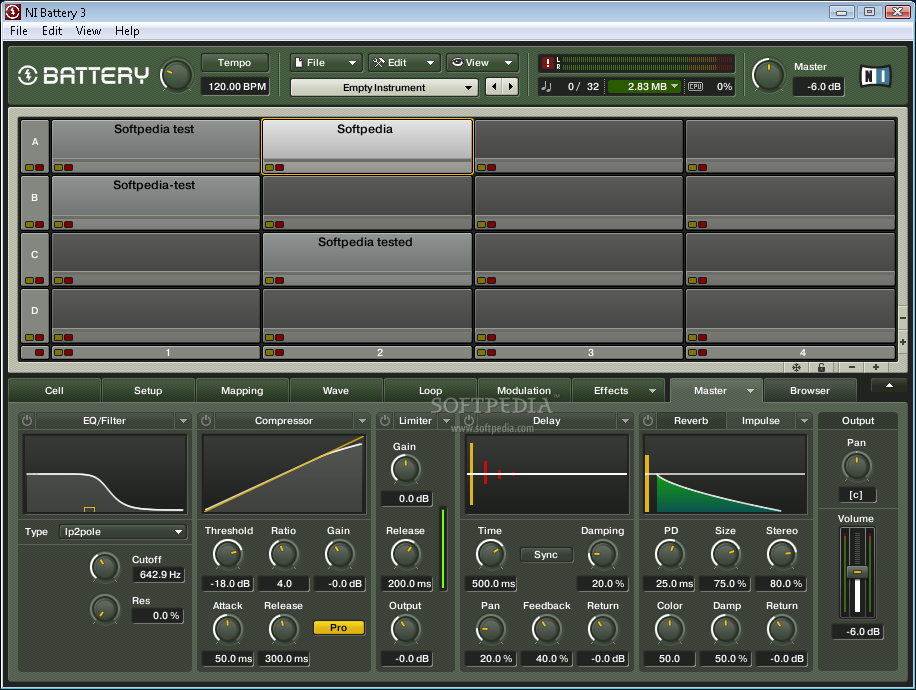
Task: Toggle the compressor Pro mode button
Action: click(339, 627)
